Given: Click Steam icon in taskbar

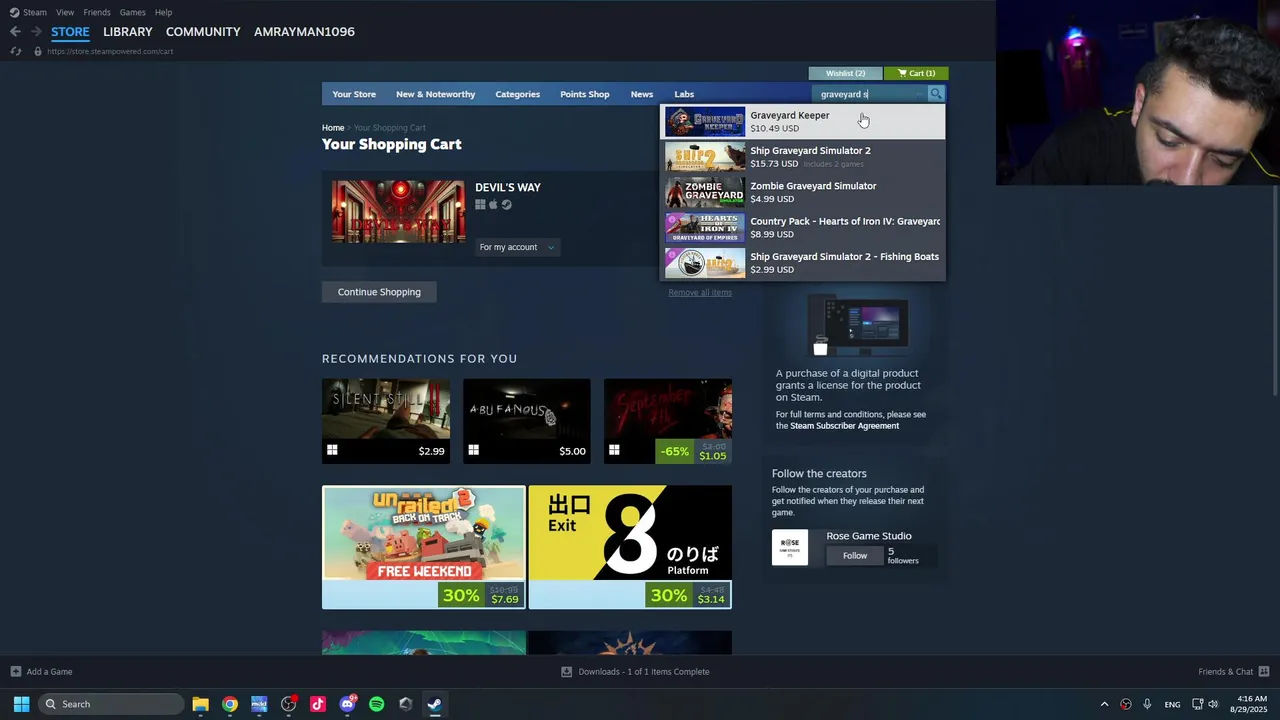Looking at the screenshot, I should click(x=434, y=704).
